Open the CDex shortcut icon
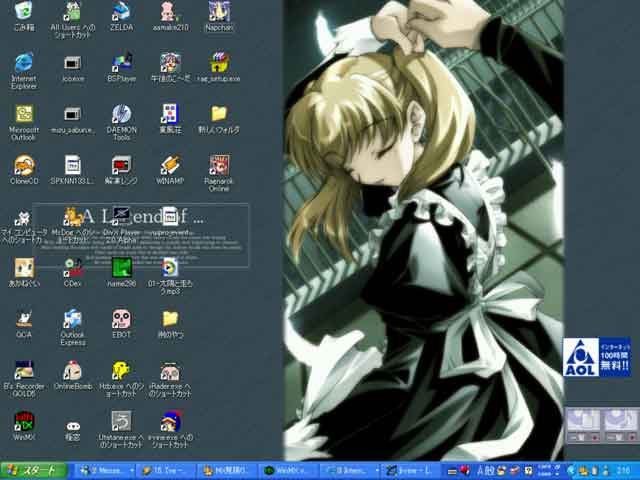 (x=72, y=268)
